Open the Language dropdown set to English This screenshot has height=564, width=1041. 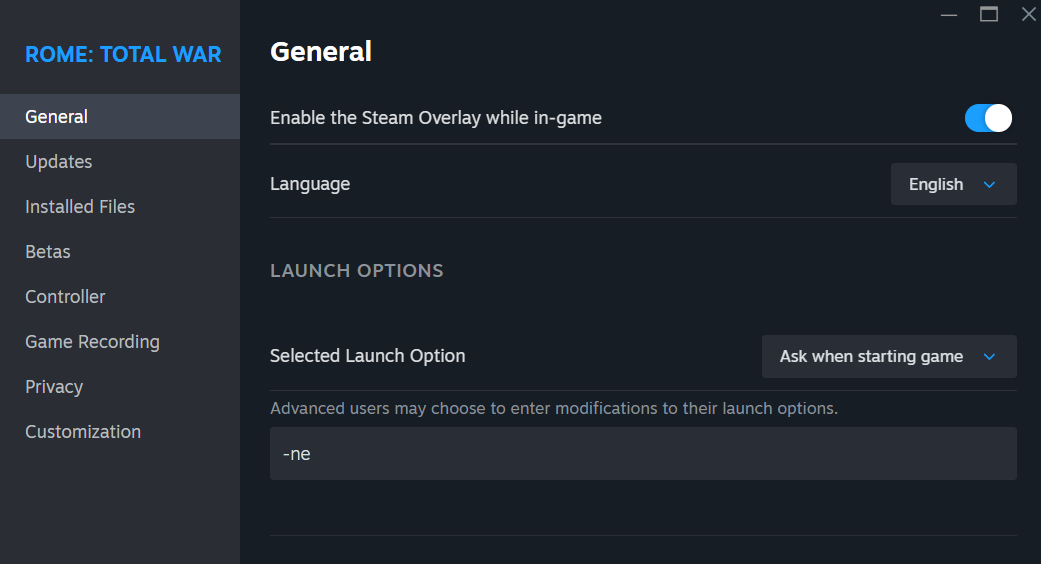click(x=953, y=184)
